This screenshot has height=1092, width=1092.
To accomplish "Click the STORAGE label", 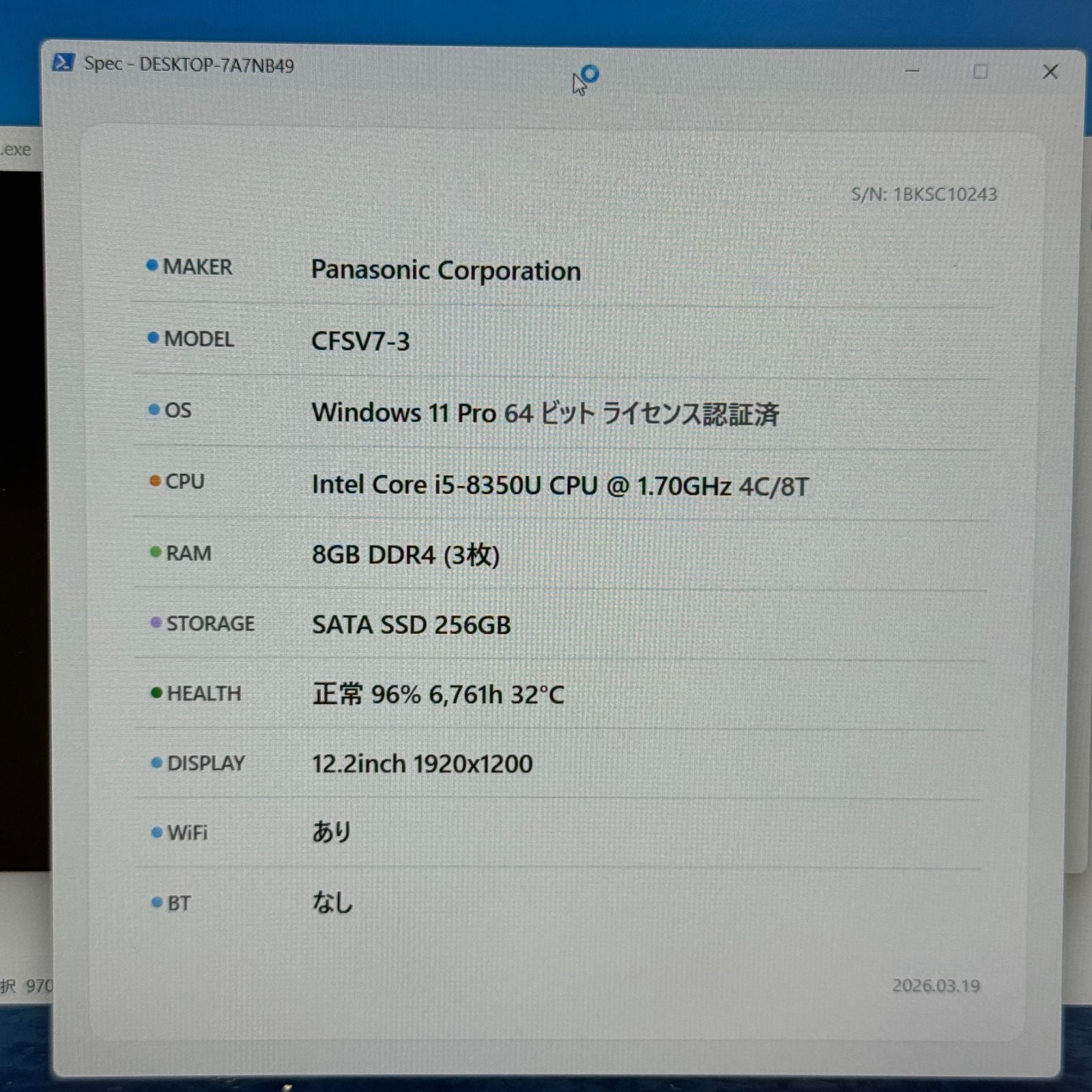I will click(x=211, y=624).
